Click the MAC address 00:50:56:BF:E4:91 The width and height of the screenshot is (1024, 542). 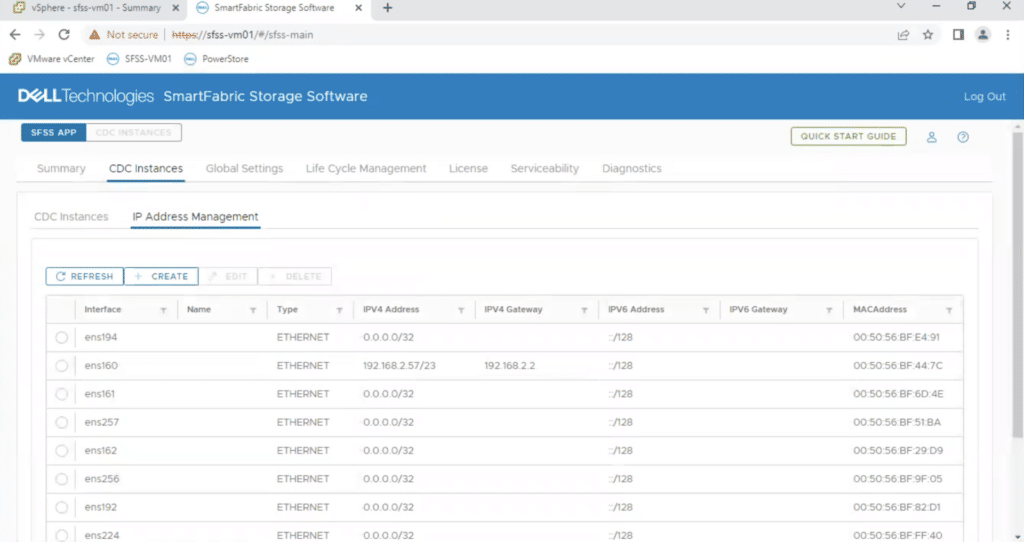pyautogui.click(x=896, y=338)
